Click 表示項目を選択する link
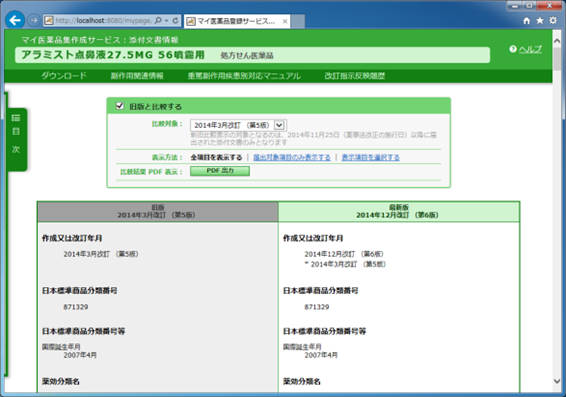 371,157
